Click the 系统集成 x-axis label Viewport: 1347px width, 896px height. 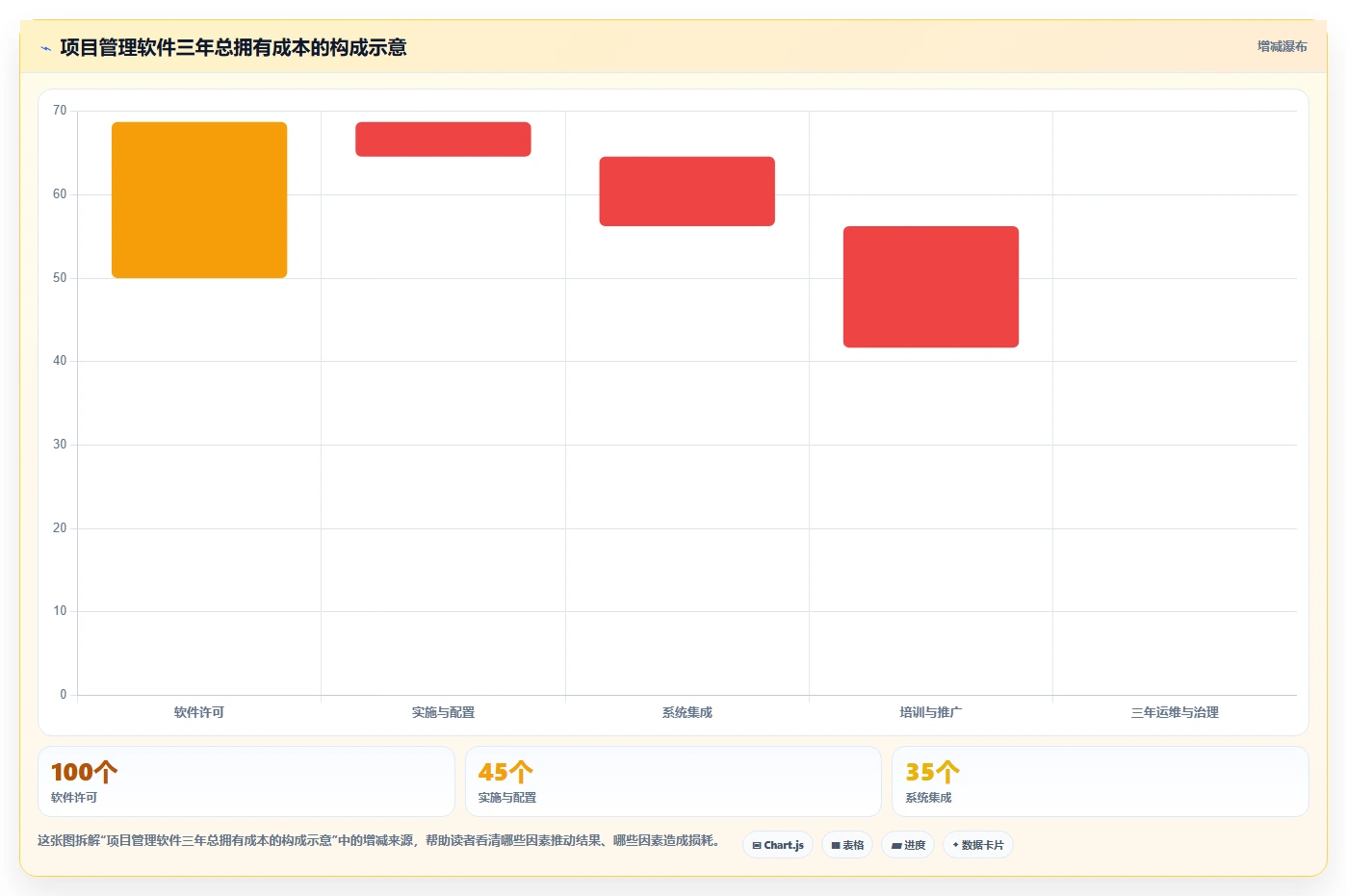687,712
